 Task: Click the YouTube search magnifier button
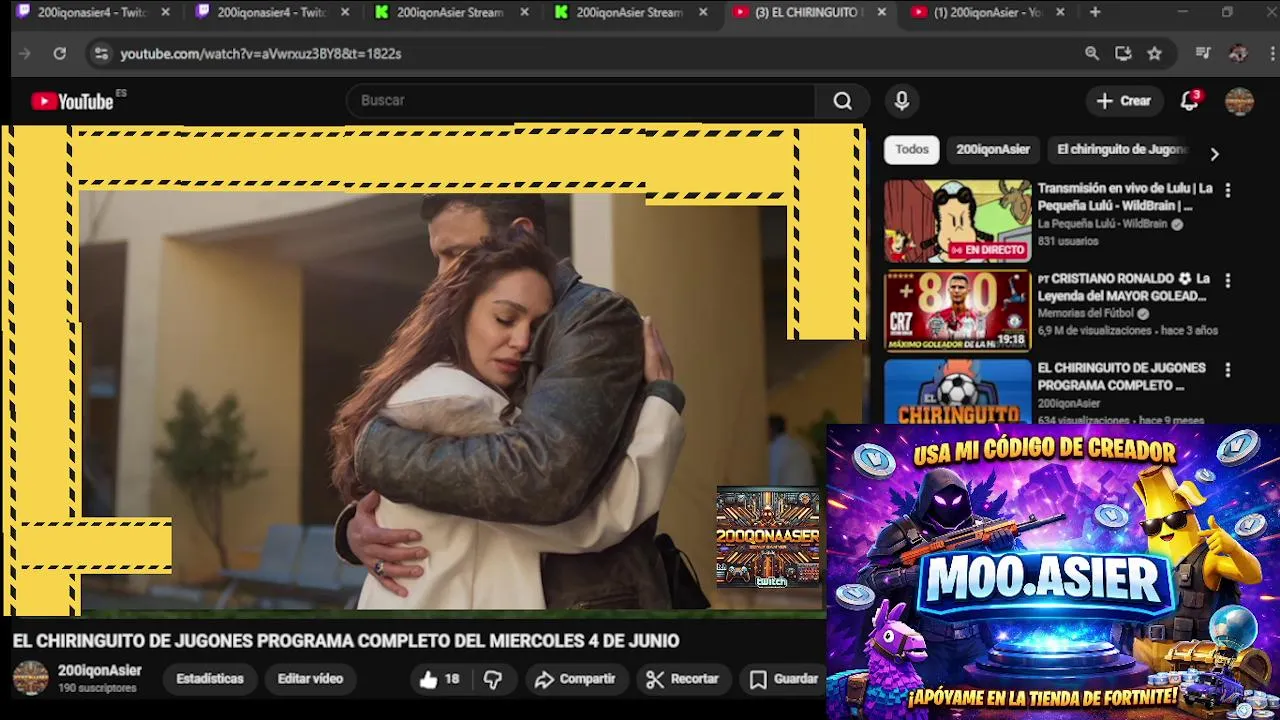pos(843,101)
